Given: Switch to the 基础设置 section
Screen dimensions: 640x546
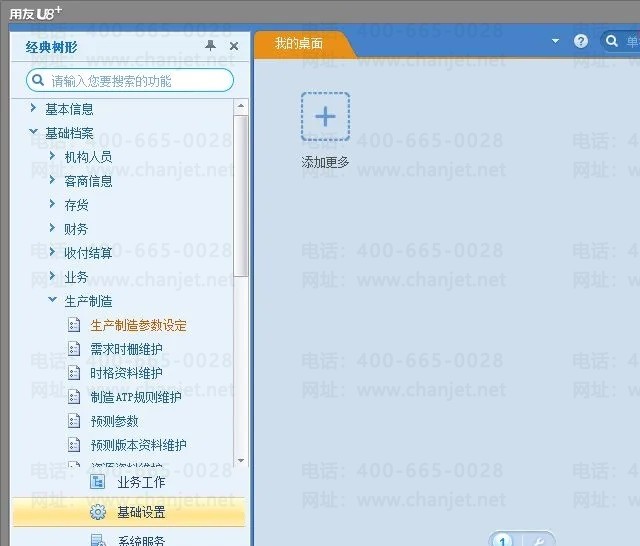Looking at the screenshot, I should (x=128, y=512).
